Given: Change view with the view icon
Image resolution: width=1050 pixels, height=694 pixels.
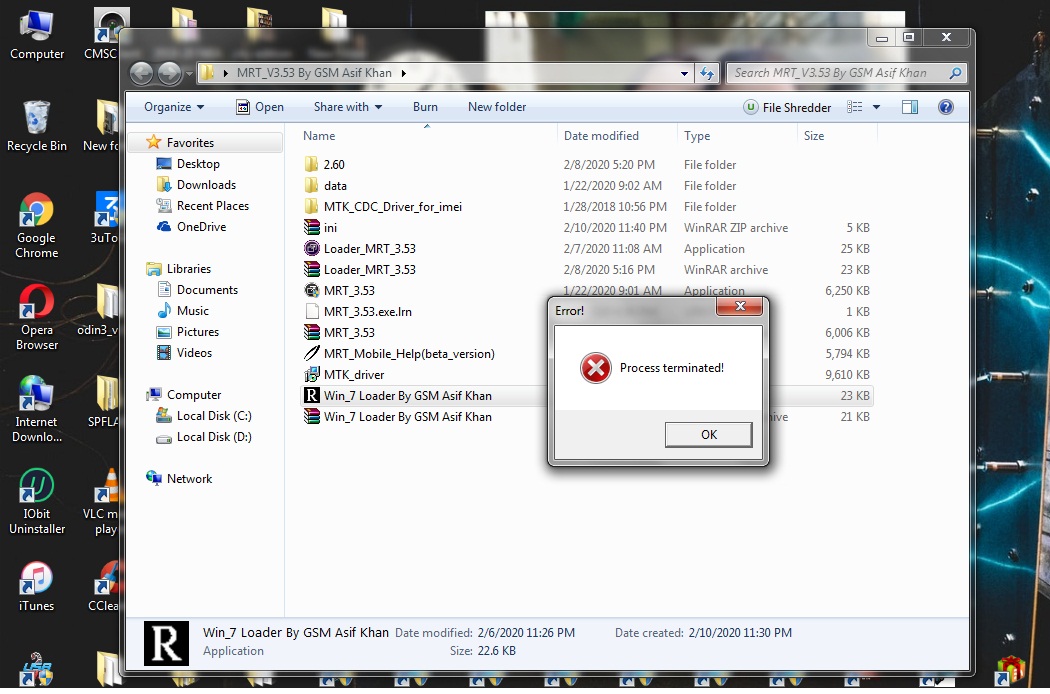Looking at the screenshot, I should [x=854, y=107].
